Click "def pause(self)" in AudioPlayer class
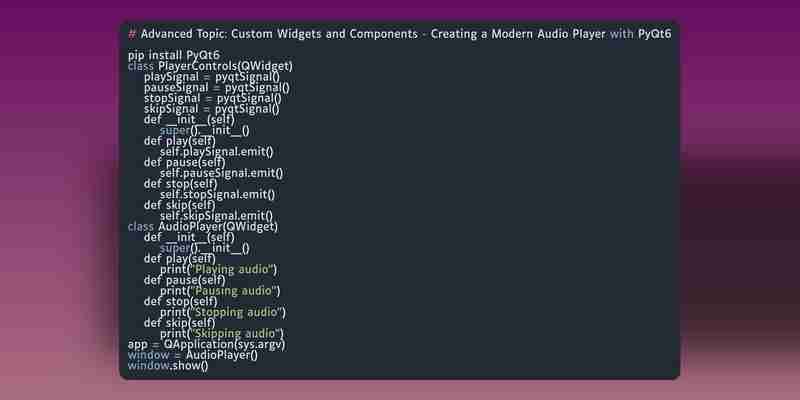This screenshot has height=400, width=800. (x=185, y=281)
